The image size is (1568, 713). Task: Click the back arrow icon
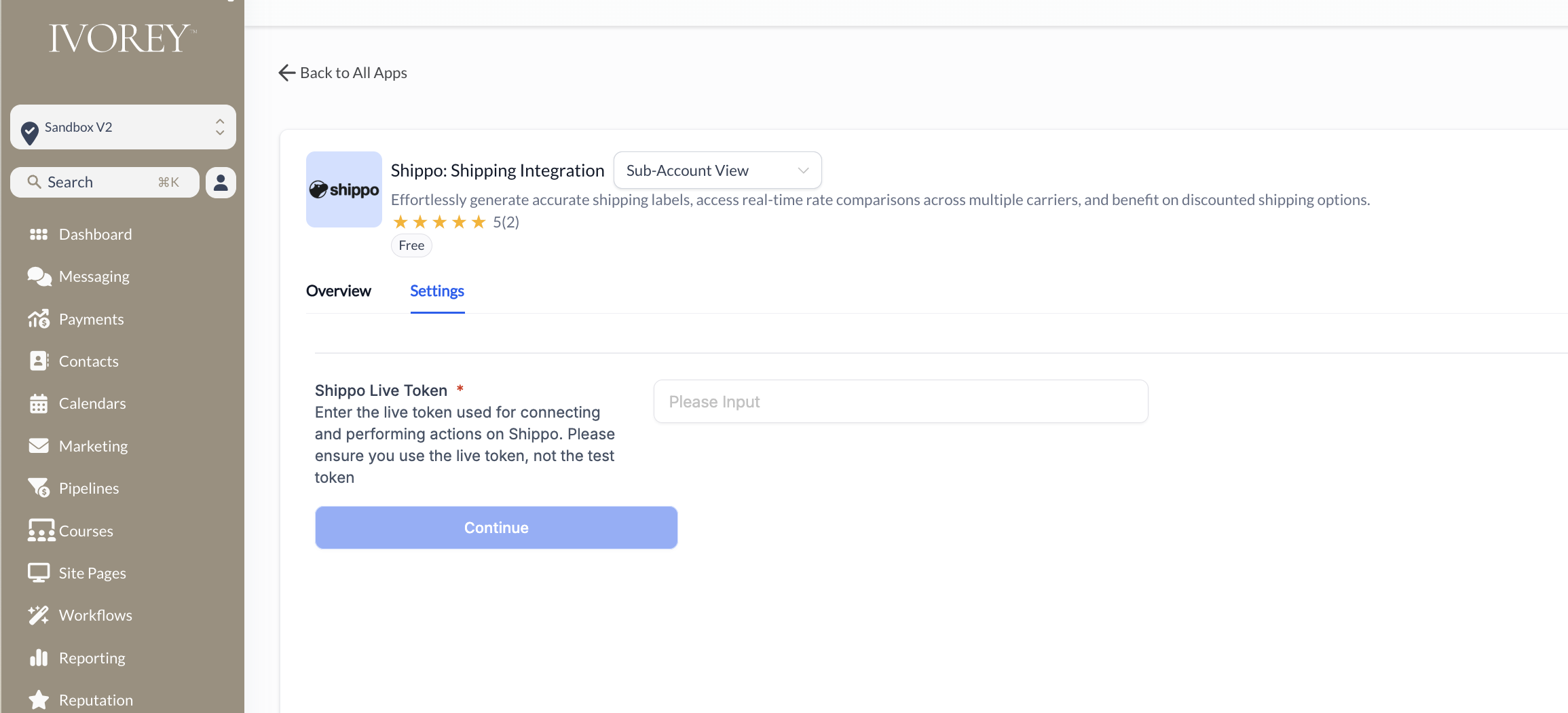tap(286, 73)
